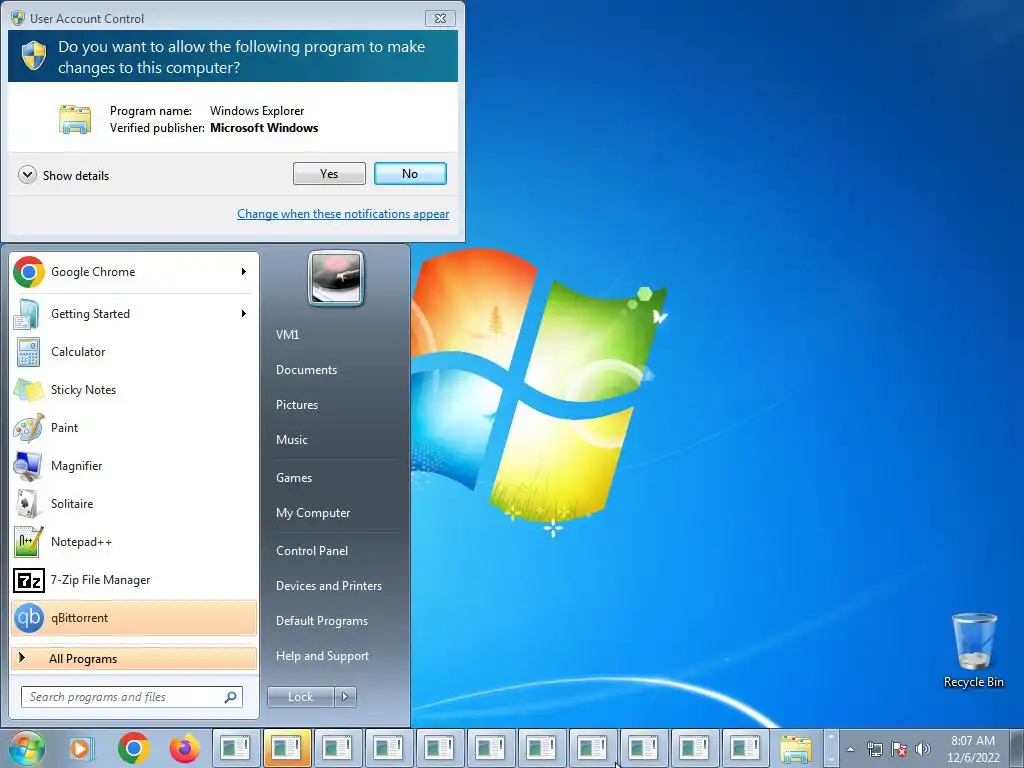Expand Getting Started submenu arrow
Screen dimensions: 1024x768
pos(244,314)
